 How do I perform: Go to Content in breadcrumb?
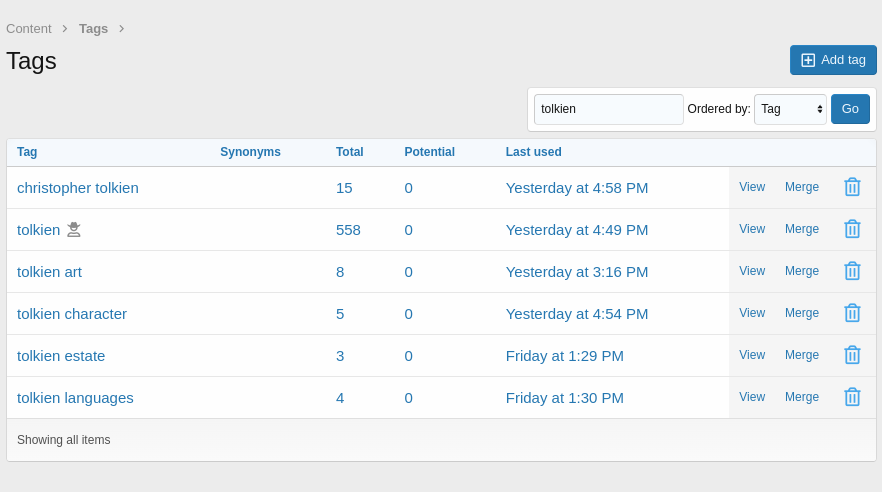tap(29, 29)
